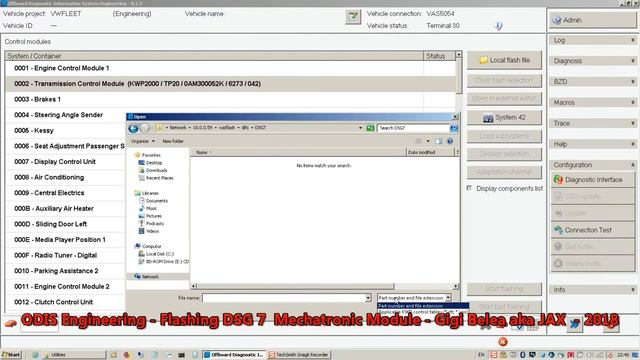Screen dimensions: 640x360
Task: Toggle the preview pane icon
Action: (x=439, y=141)
